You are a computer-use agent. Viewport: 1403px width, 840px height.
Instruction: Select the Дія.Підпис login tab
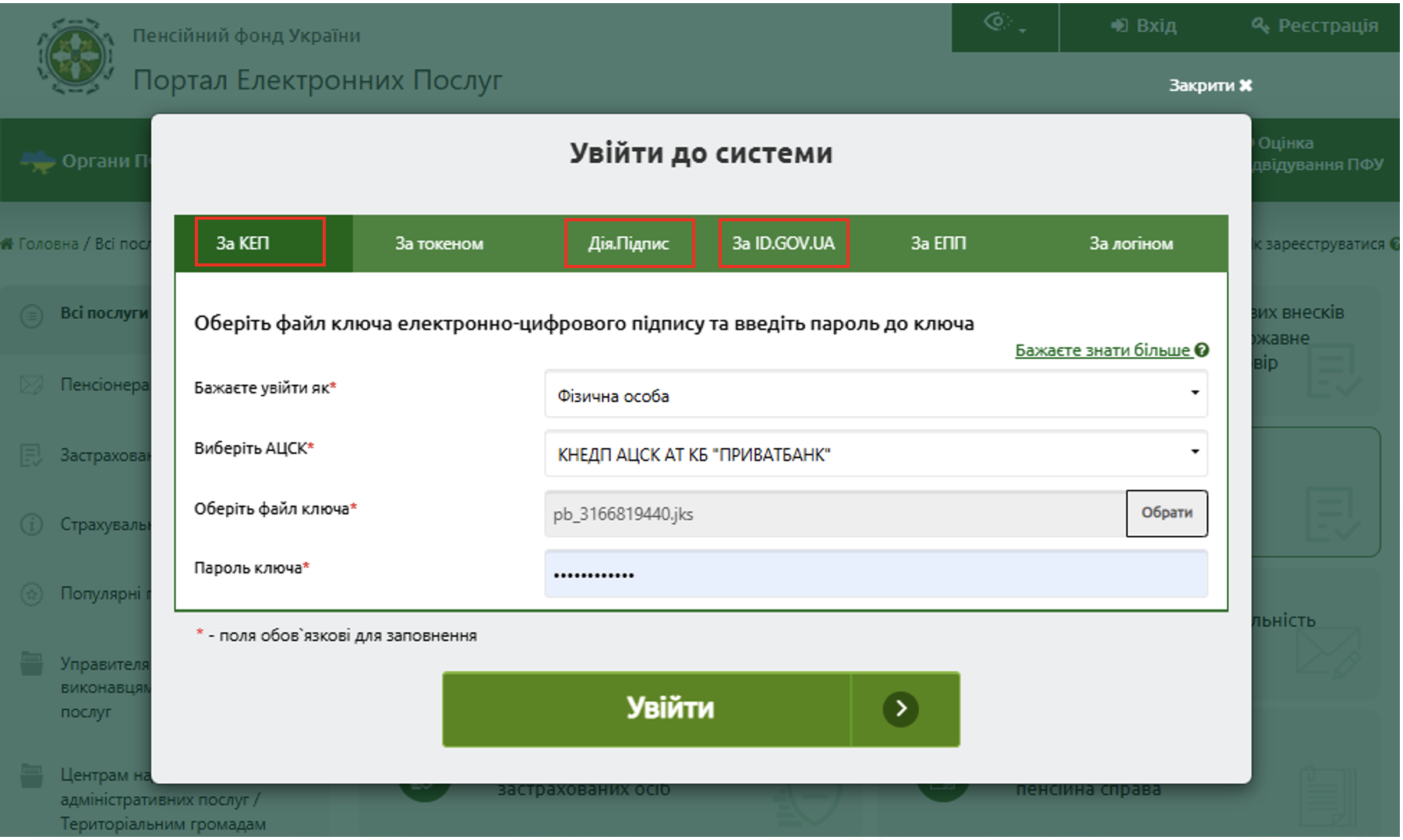click(628, 244)
